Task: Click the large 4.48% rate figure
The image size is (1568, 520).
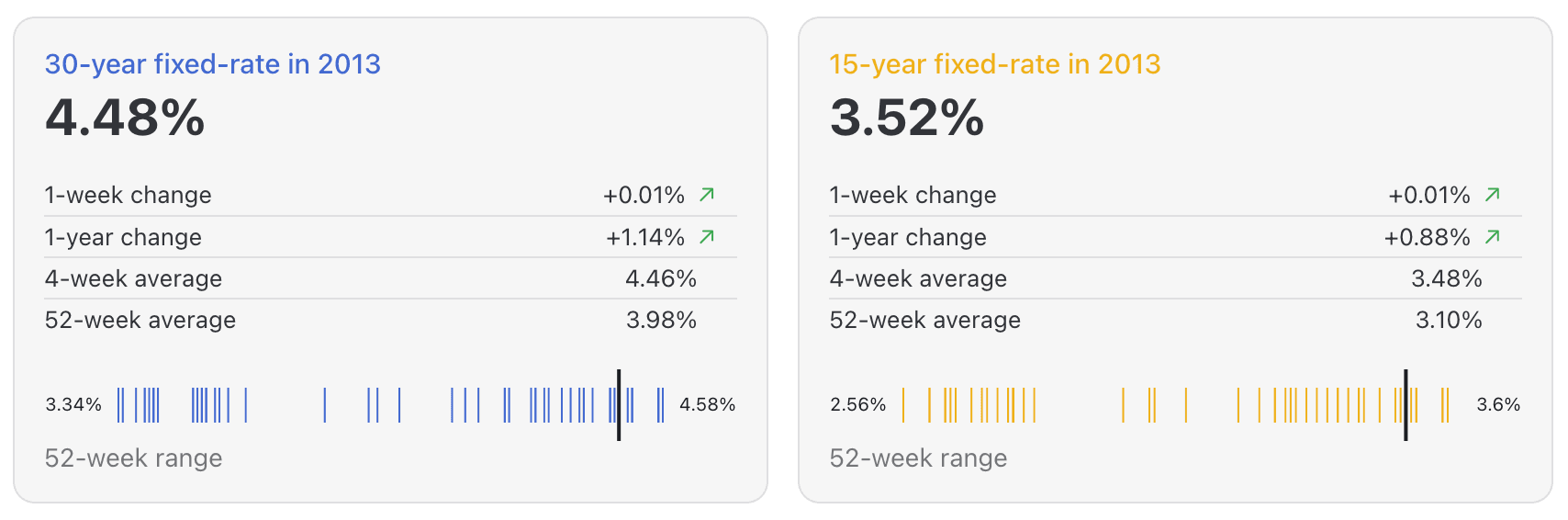Action: pyautogui.click(x=126, y=119)
